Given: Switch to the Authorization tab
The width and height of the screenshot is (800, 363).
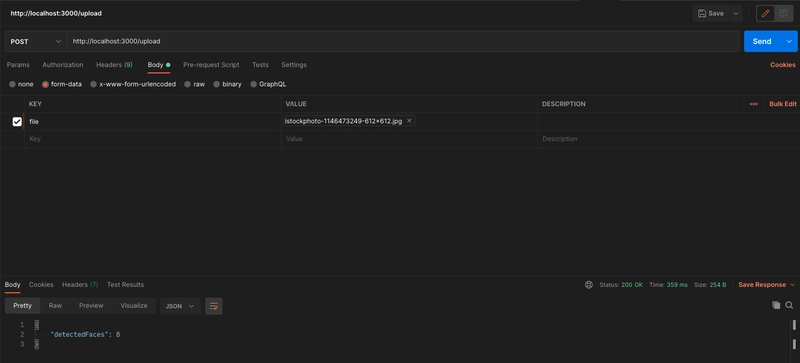Looking at the screenshot, I should (x=63, y=65).
